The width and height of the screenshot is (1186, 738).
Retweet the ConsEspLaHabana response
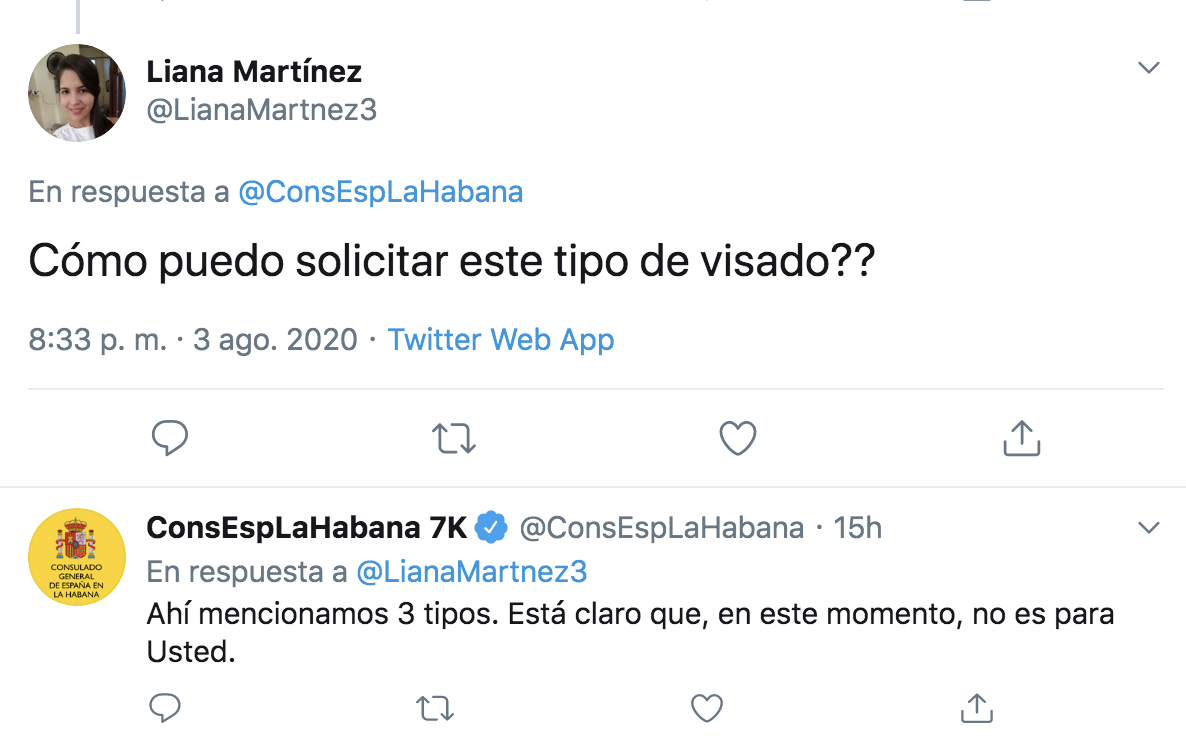pos(434,708)
